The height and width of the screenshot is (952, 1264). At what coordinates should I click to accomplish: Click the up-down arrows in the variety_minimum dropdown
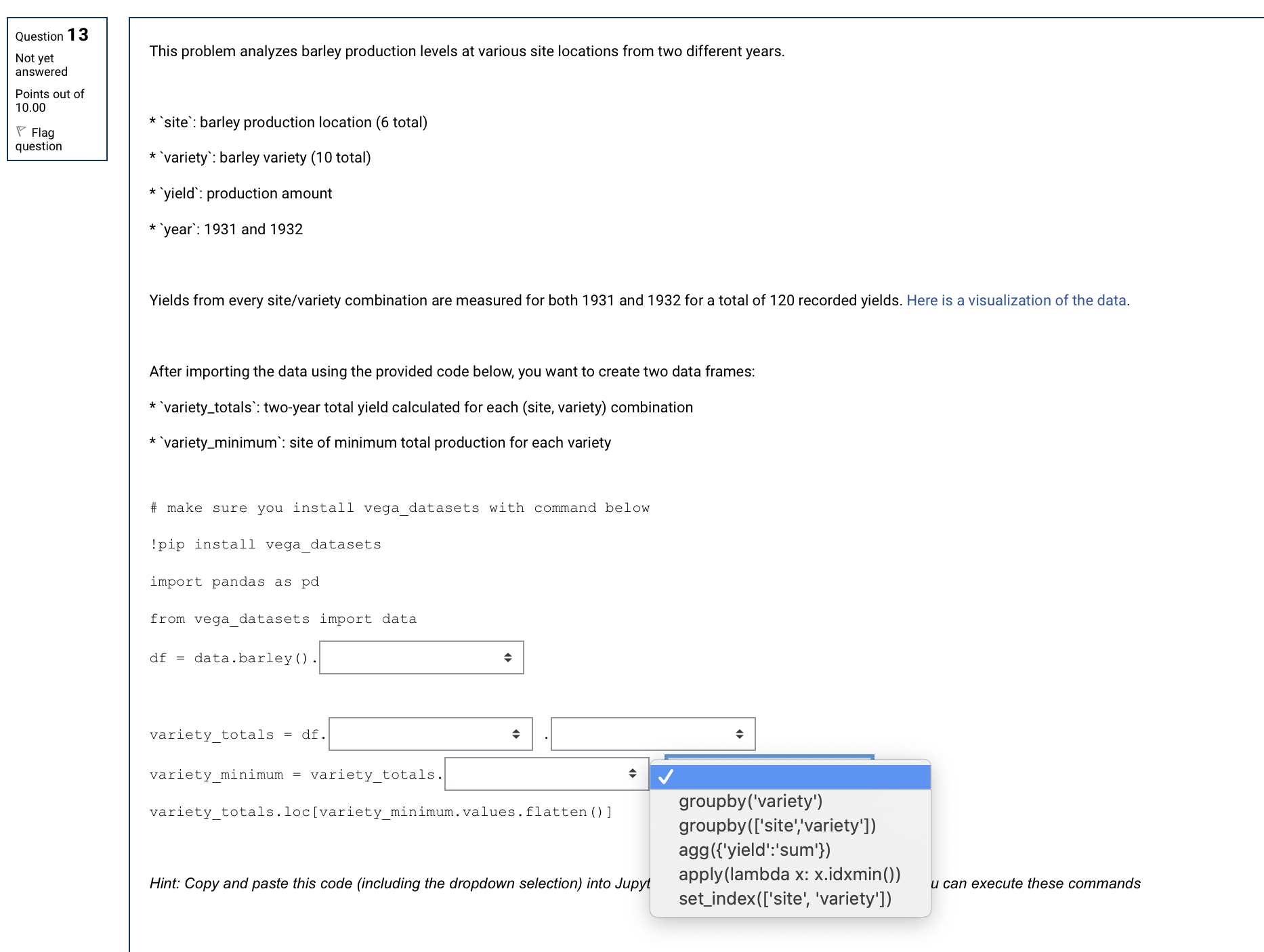point(631,774)
